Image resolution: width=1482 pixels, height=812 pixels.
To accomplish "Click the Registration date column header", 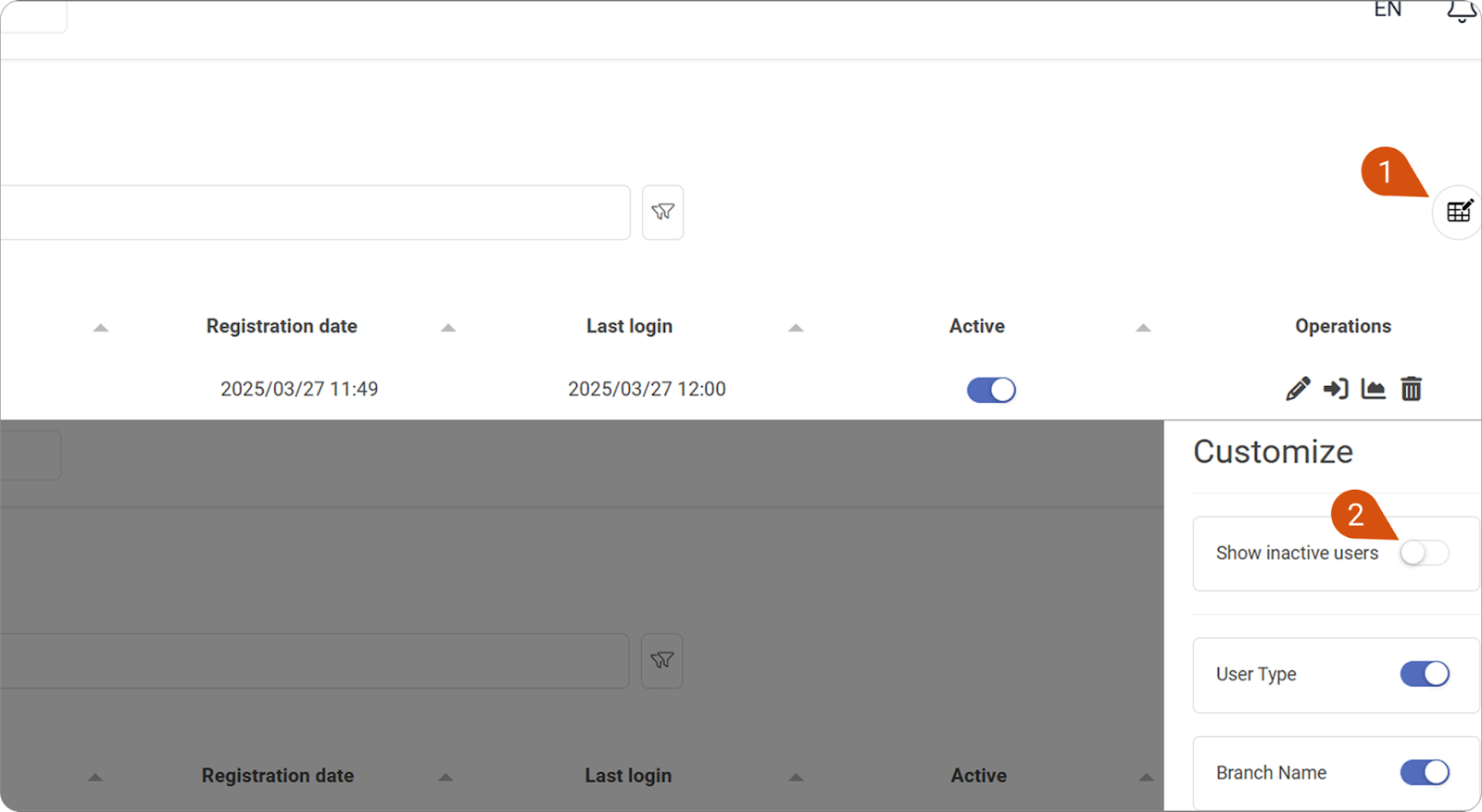I will point(282,326).
